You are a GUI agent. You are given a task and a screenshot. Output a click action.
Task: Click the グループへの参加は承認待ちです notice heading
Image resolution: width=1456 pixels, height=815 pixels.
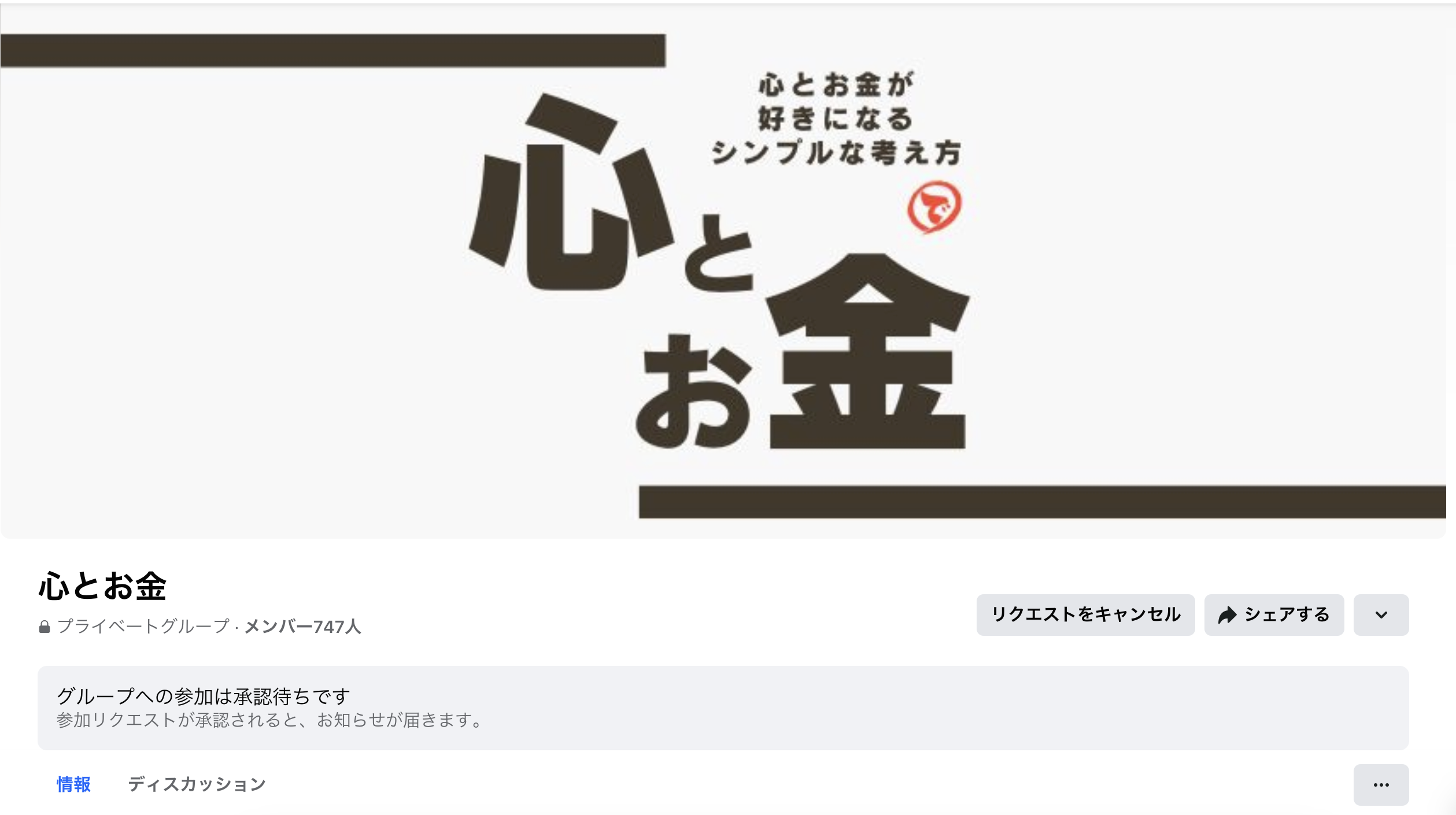[204, 697]
